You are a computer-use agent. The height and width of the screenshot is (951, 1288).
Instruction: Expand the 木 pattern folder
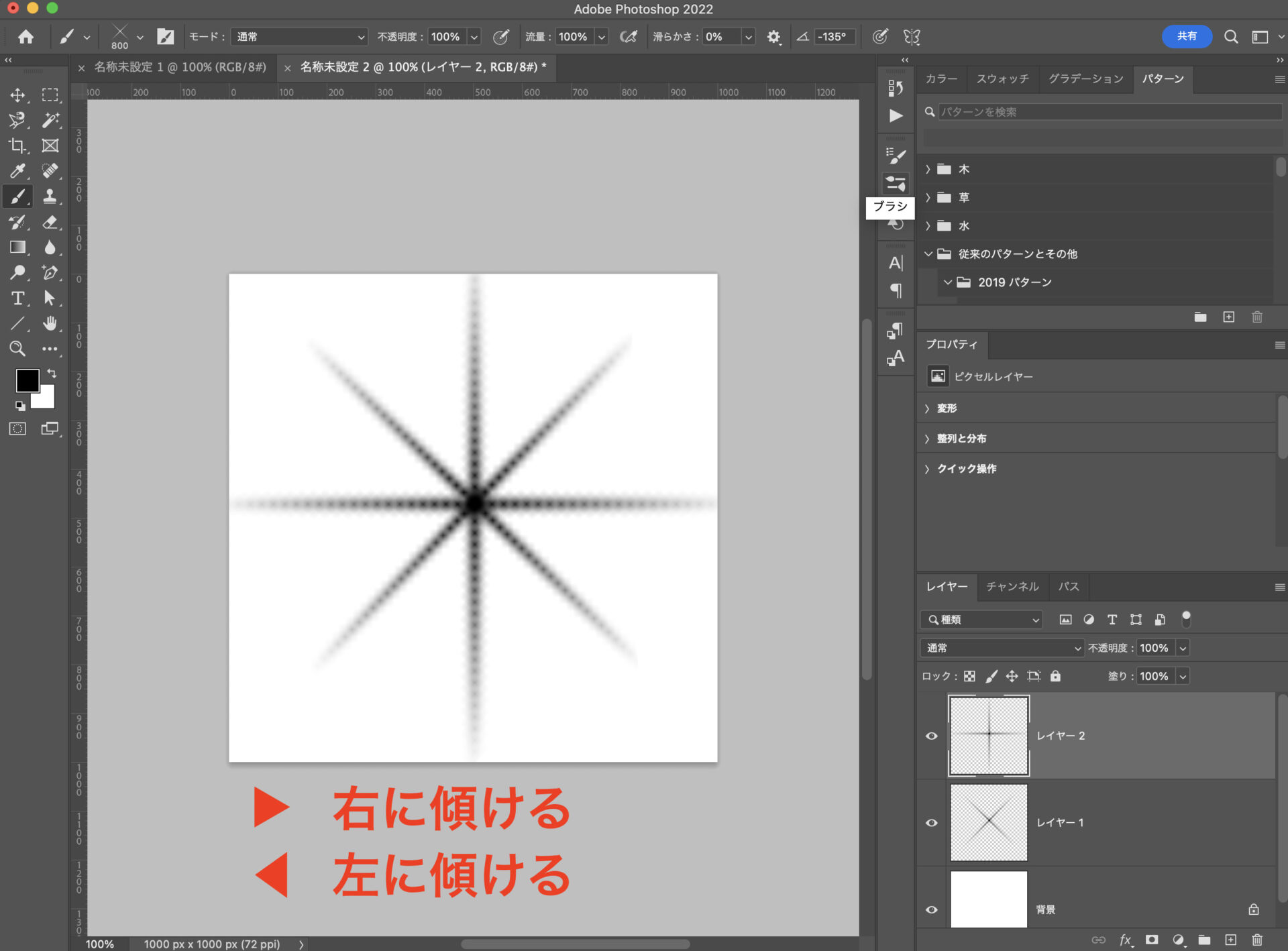point(928,169)
